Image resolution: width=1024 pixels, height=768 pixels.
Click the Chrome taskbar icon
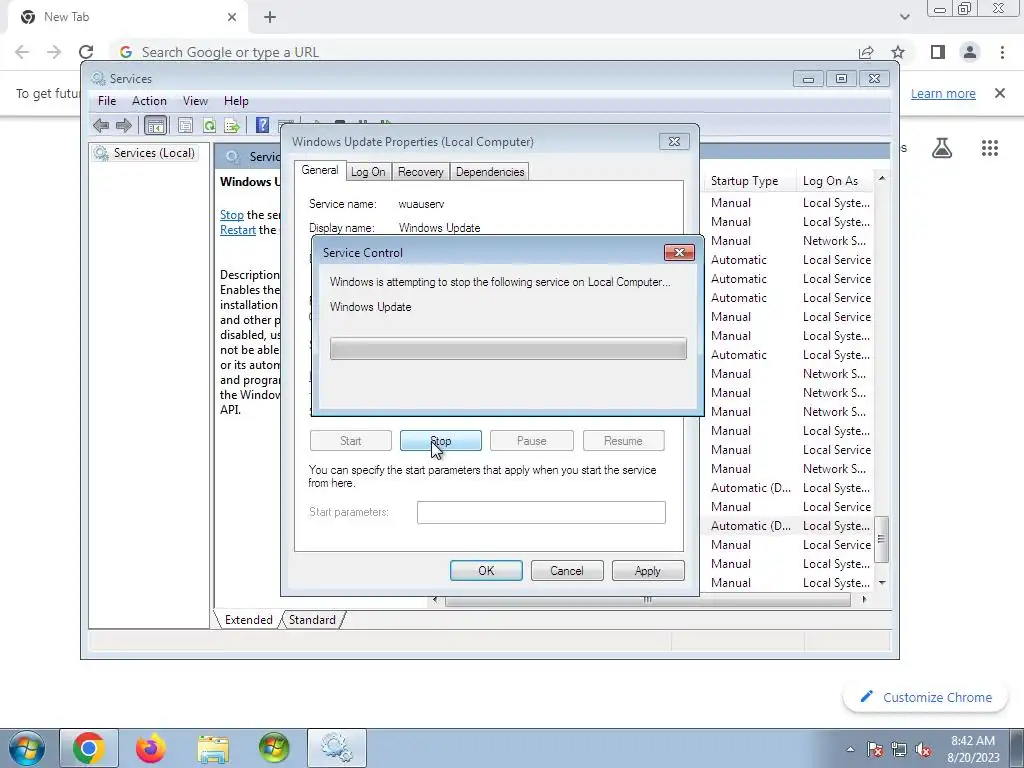pyautogui.click(x=89, y=748)
